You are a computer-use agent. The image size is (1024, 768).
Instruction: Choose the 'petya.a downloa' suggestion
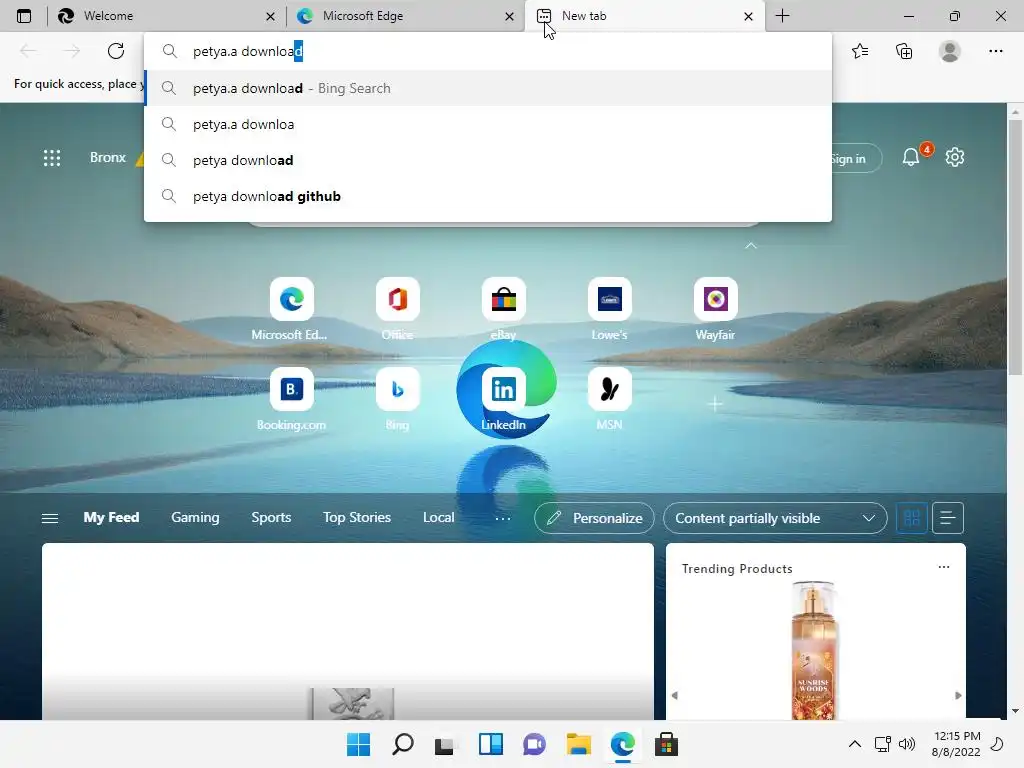(x=488, y=124)
